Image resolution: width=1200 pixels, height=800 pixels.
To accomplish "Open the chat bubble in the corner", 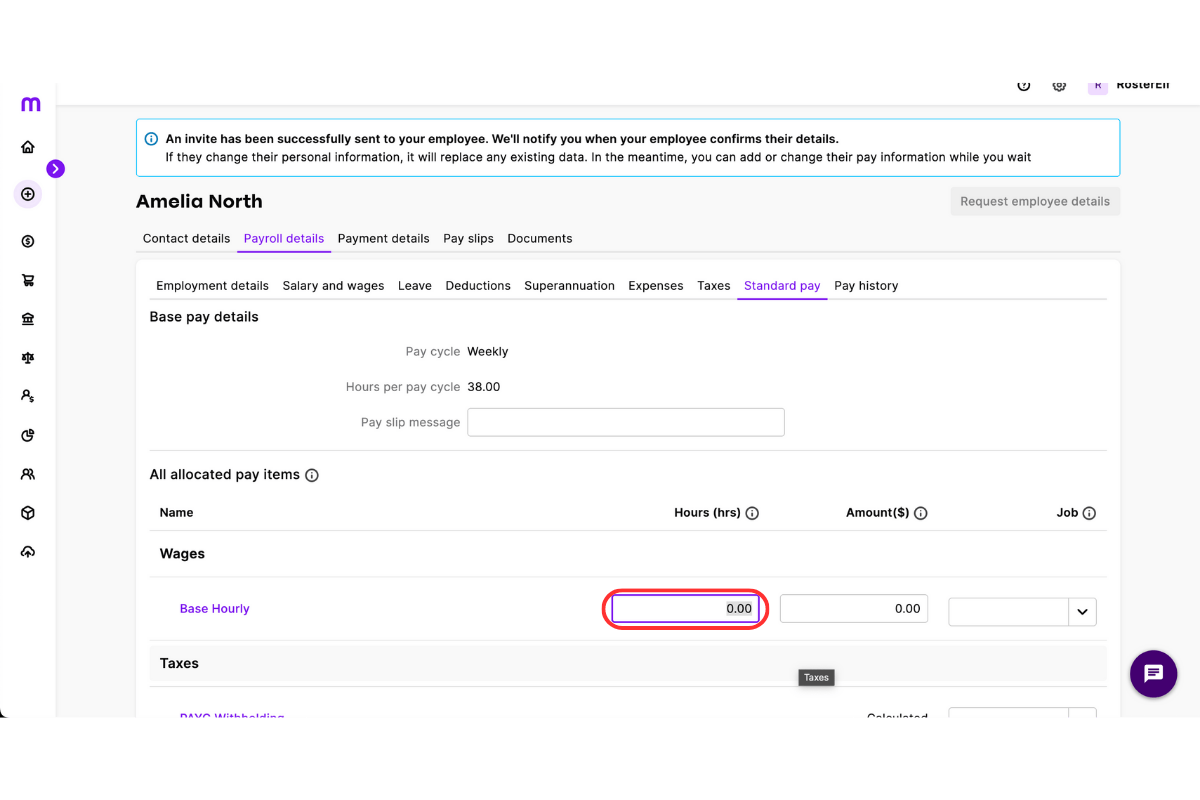I will click(1153, 674).
